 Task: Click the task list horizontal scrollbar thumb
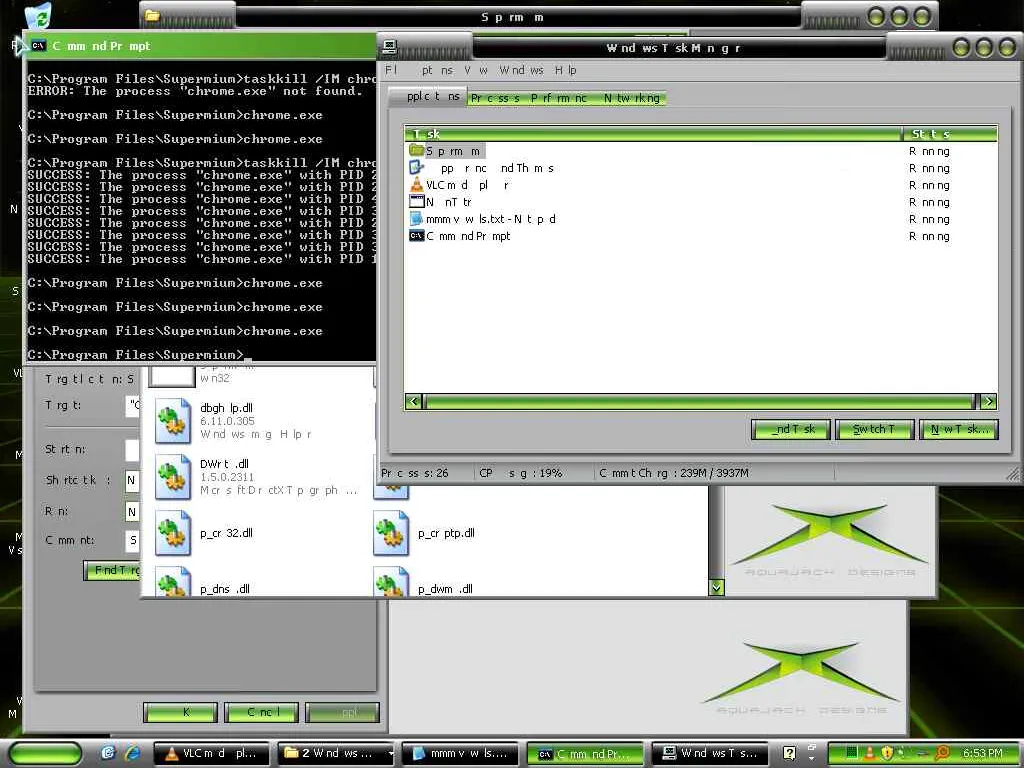click(699, 401)
